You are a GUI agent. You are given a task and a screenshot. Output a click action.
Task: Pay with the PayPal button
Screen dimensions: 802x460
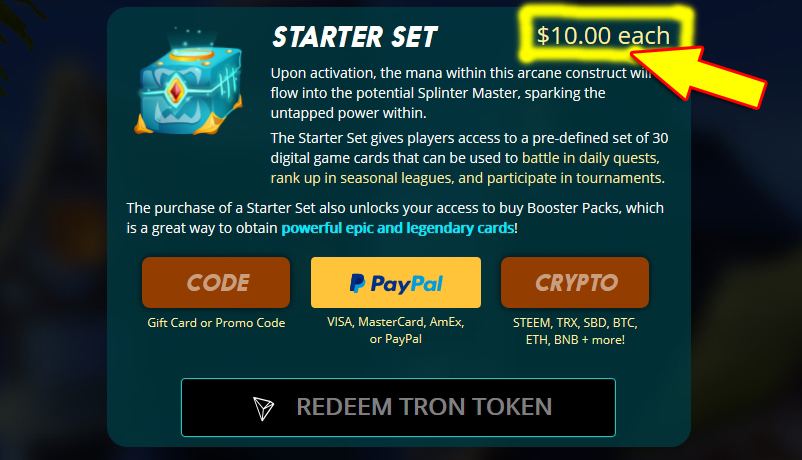tap(396, 282)
